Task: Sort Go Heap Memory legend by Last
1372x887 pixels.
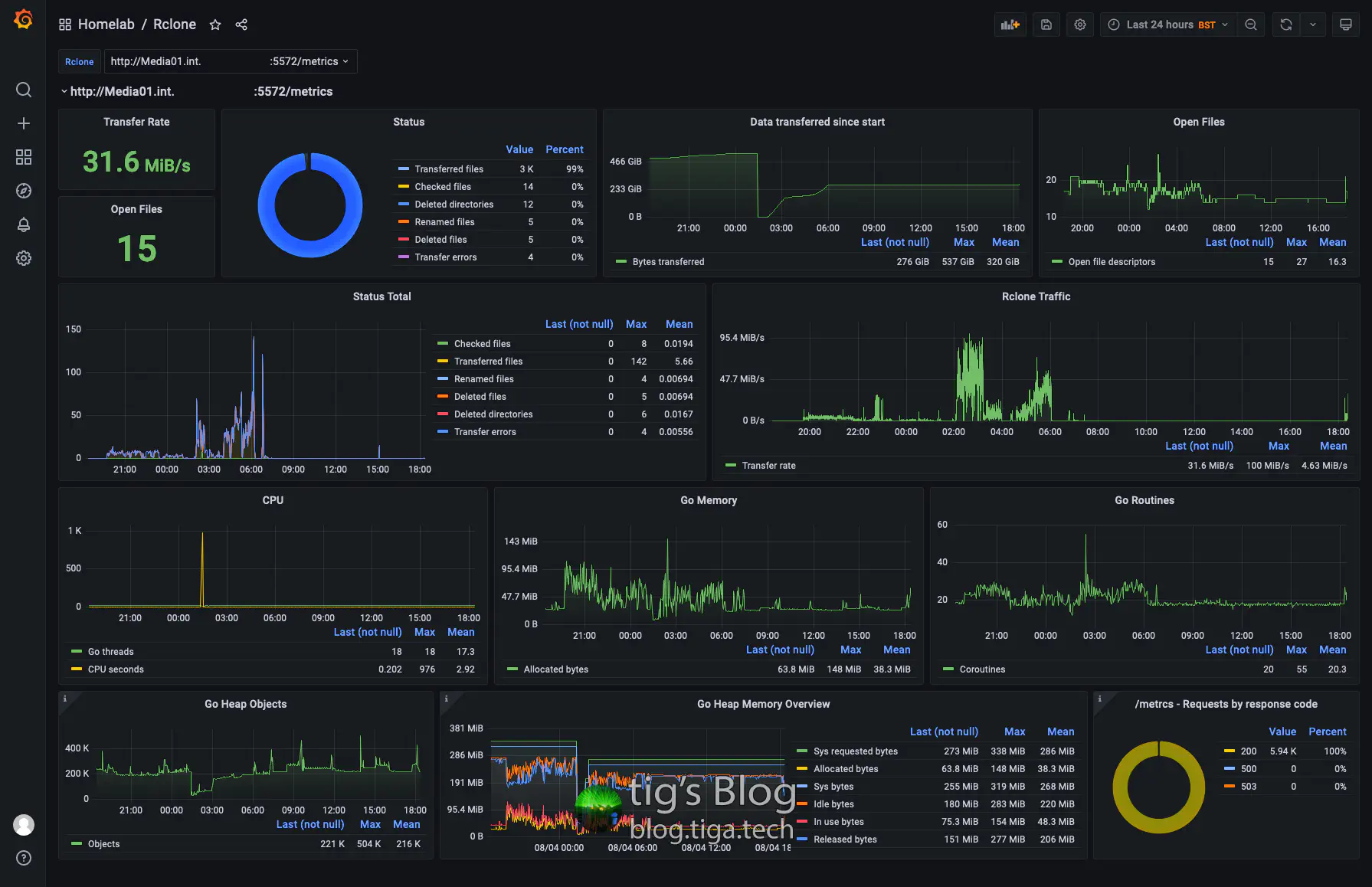Action: click(944, 732)
